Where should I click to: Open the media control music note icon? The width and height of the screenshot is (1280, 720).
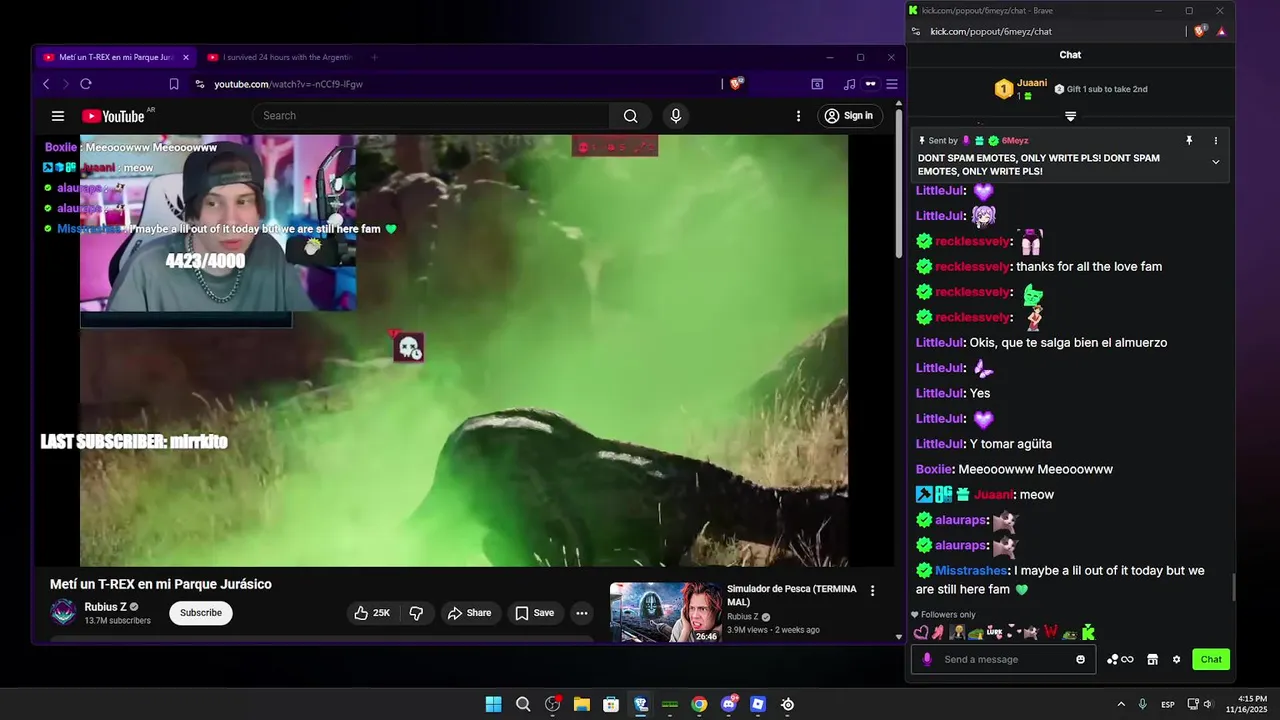click(849, 84)
